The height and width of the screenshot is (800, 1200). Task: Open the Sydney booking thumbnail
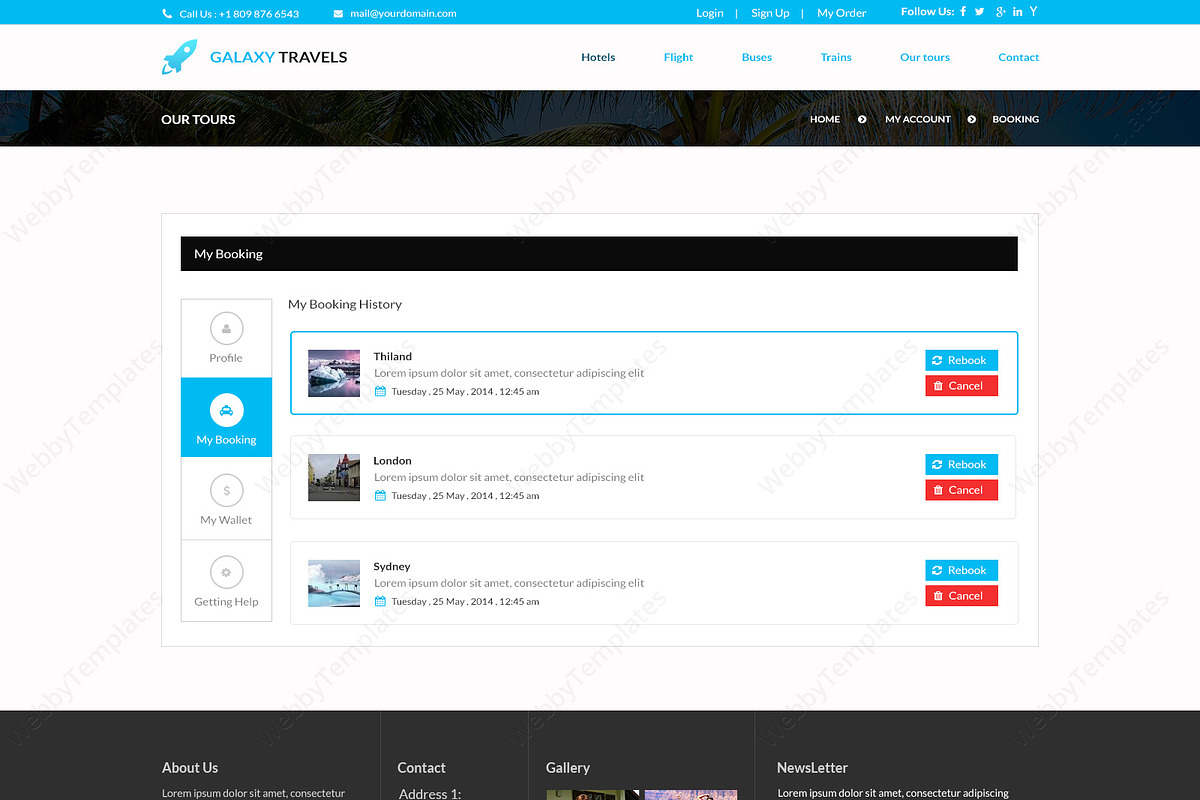click(334, 583)
